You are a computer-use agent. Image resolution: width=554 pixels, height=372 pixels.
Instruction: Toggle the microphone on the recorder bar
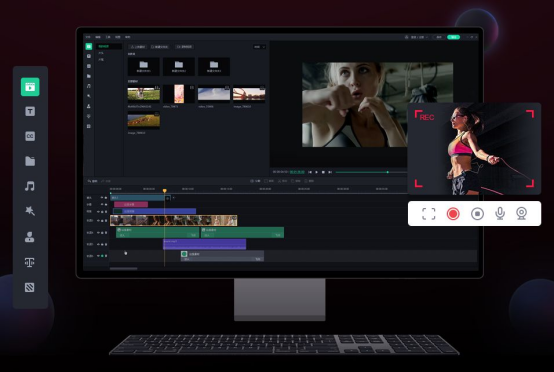click(x=500, y=213)
